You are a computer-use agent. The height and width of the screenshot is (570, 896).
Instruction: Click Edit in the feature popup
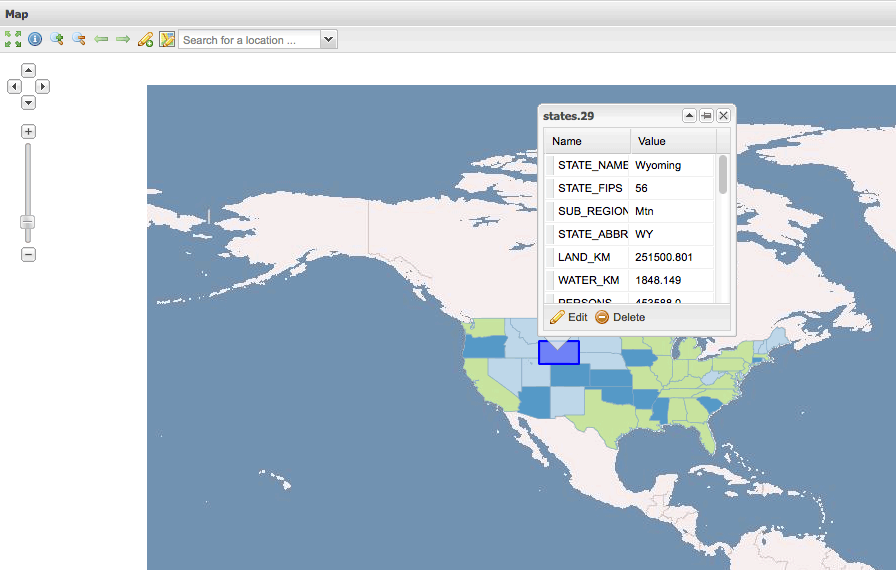(569, 317)
